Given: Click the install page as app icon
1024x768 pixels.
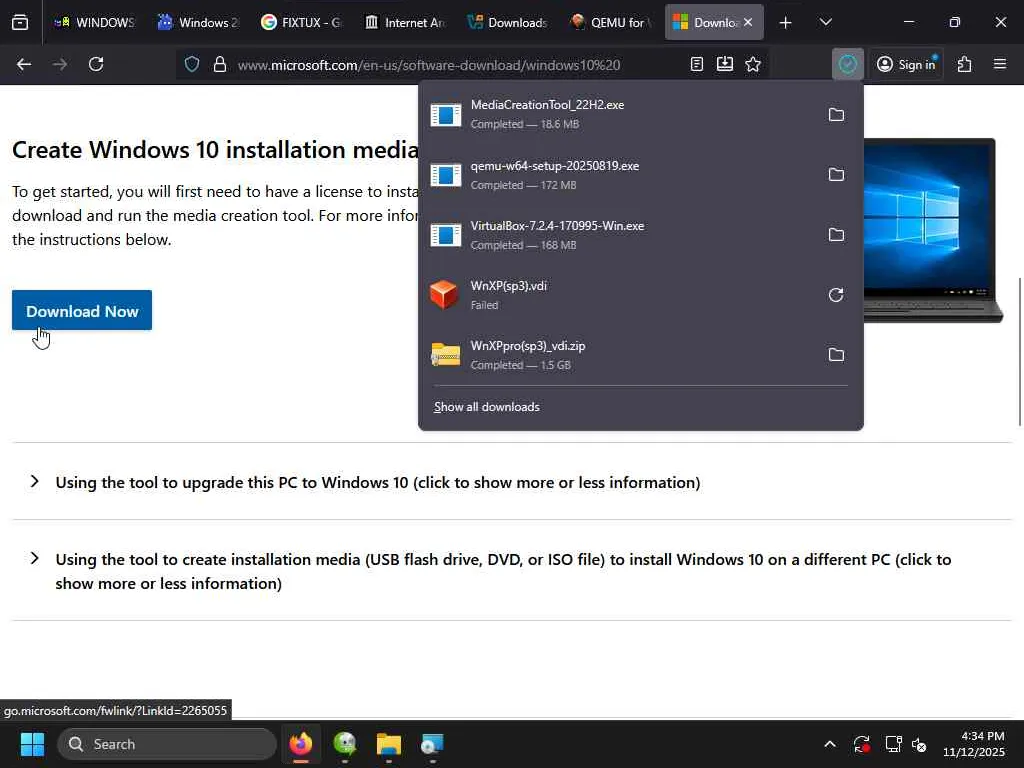Looking at the screenshot, I should tap(725, 64).
